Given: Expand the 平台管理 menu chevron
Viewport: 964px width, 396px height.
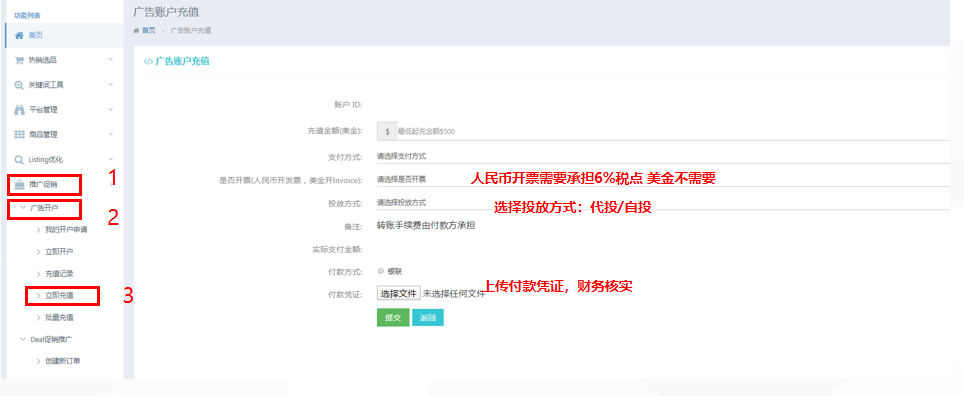Looking at the screenshot, I should click(x=111, y=109).
